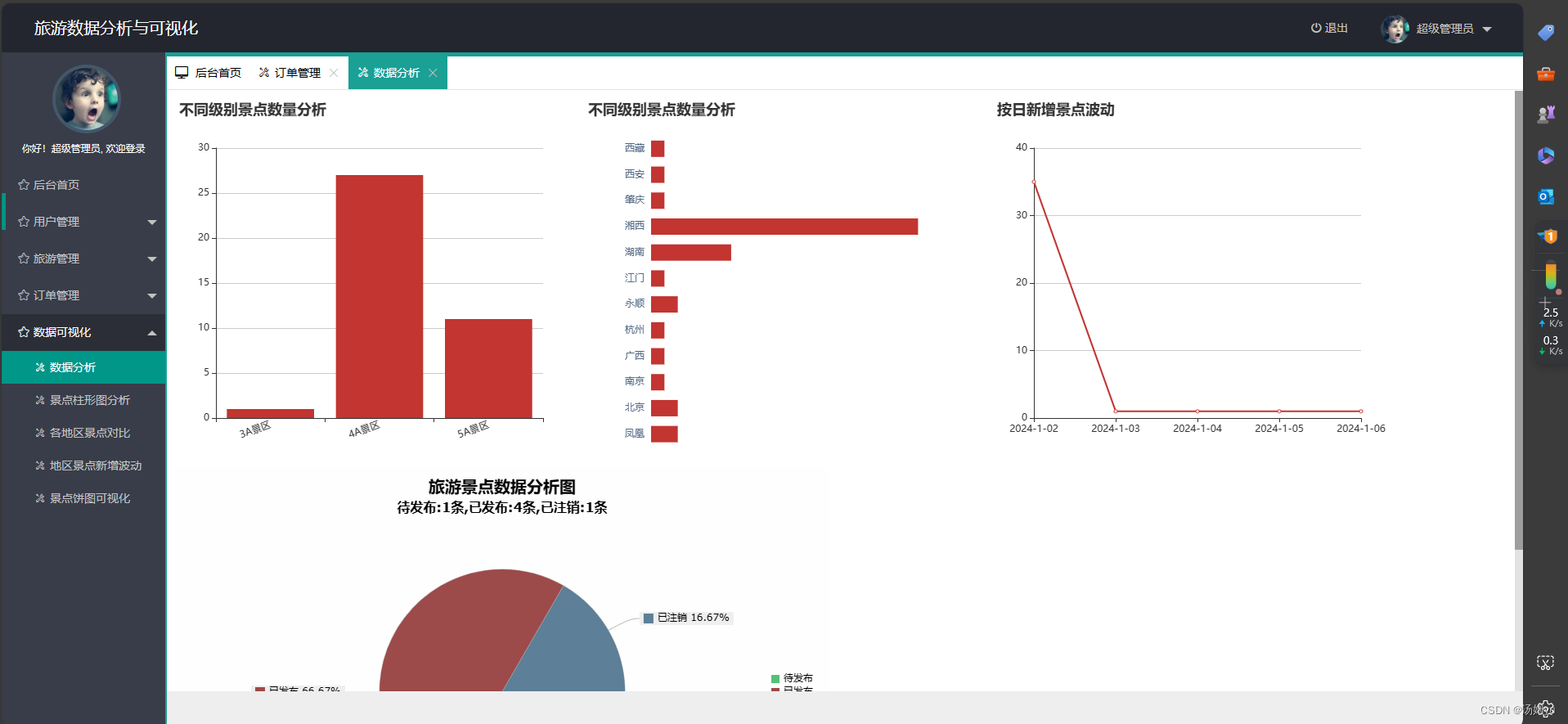Click the 湖南 horizontal bar

[691, 253]
